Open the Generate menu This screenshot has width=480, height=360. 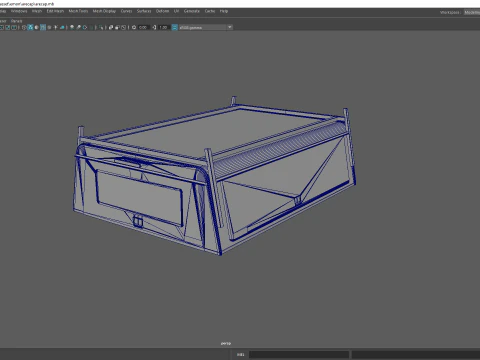(192, 11)
